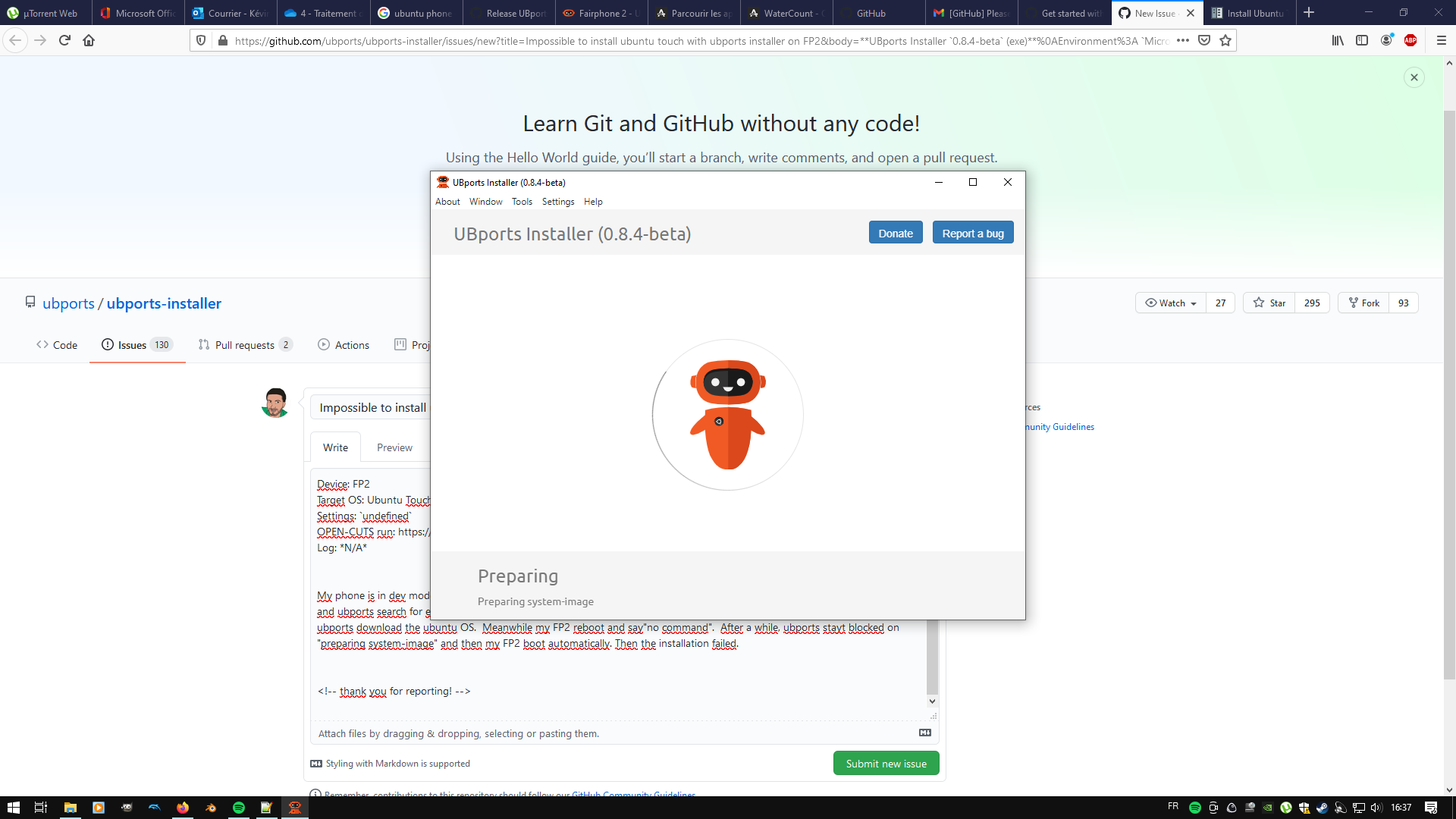1456x819 pixels.
Task: Click the Firefox home icon
Action: pos(89,40)
